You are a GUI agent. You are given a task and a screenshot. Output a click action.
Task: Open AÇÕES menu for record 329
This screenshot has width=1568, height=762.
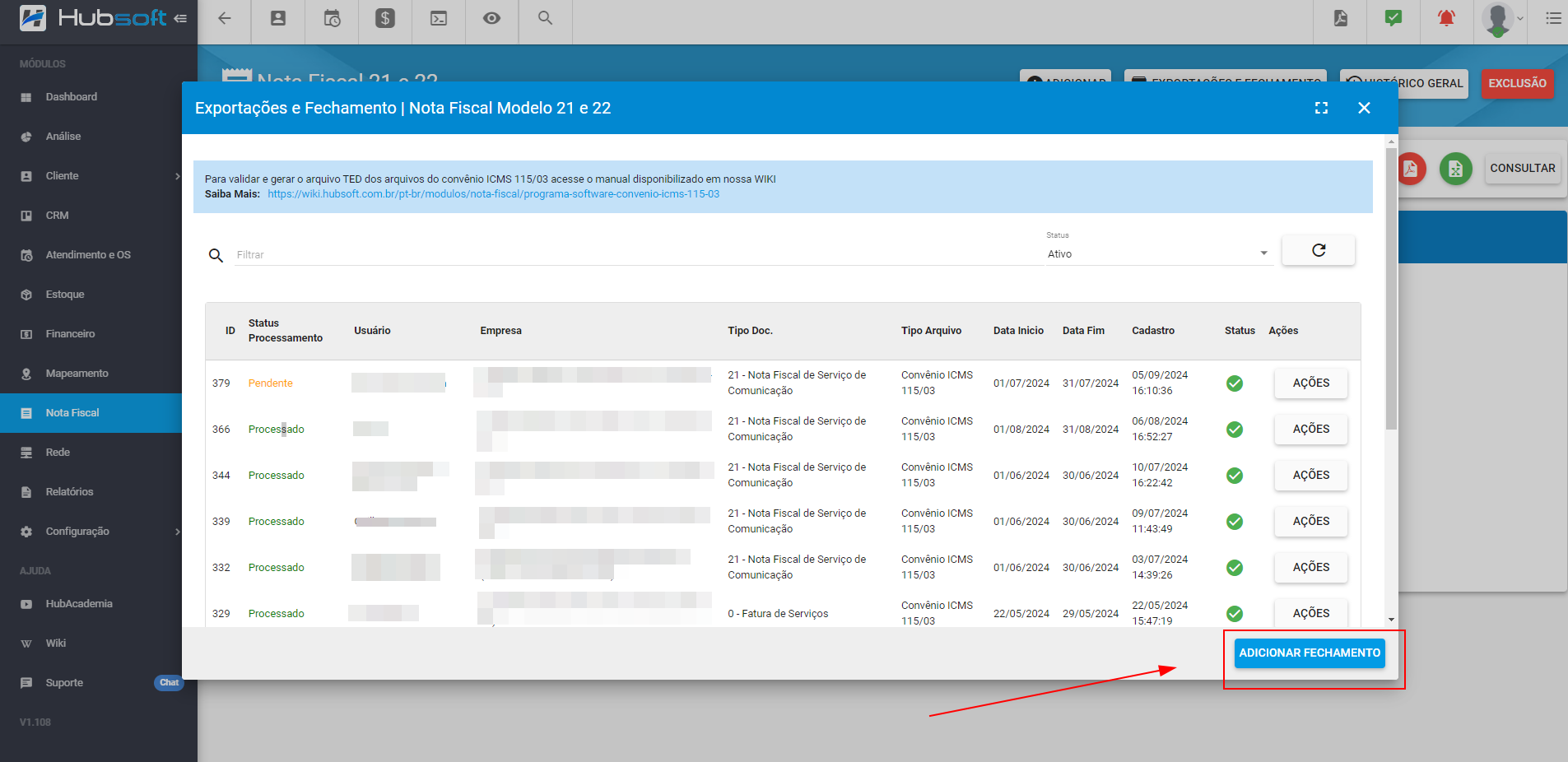point(1311,613)
